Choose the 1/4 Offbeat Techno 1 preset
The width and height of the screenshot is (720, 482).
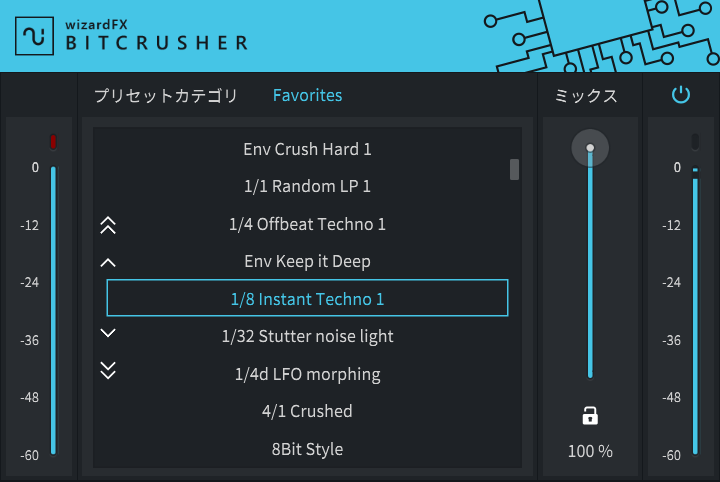coord(307,224)
